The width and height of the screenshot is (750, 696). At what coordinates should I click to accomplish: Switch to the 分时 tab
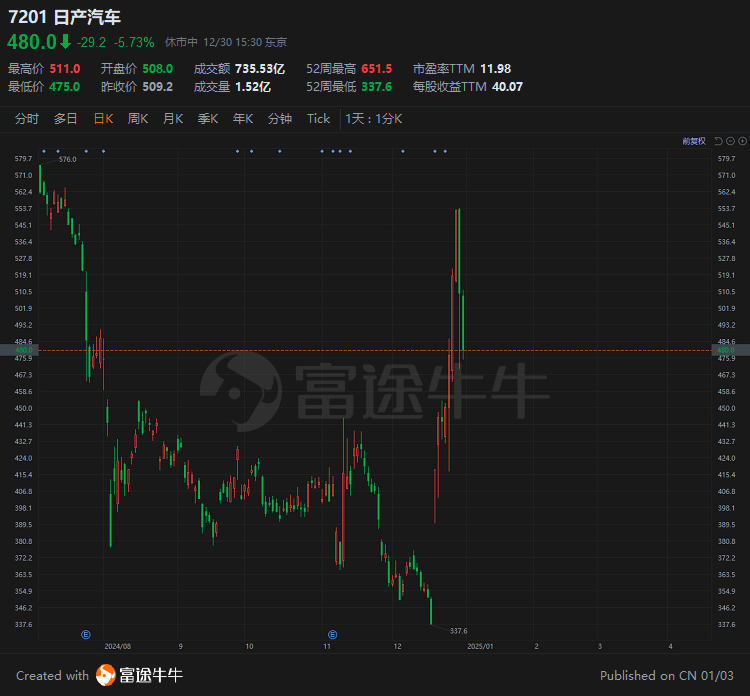tap(27, 119)
